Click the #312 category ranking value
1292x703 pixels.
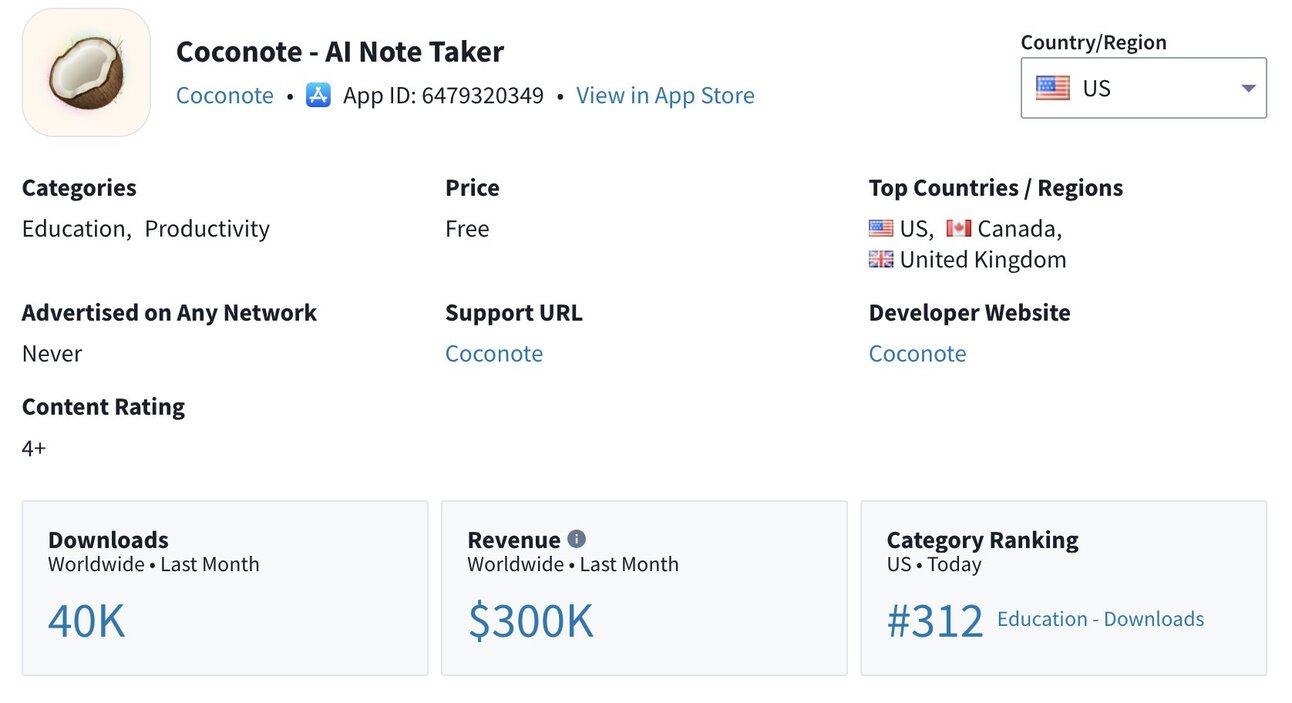(x=935, y=620)
